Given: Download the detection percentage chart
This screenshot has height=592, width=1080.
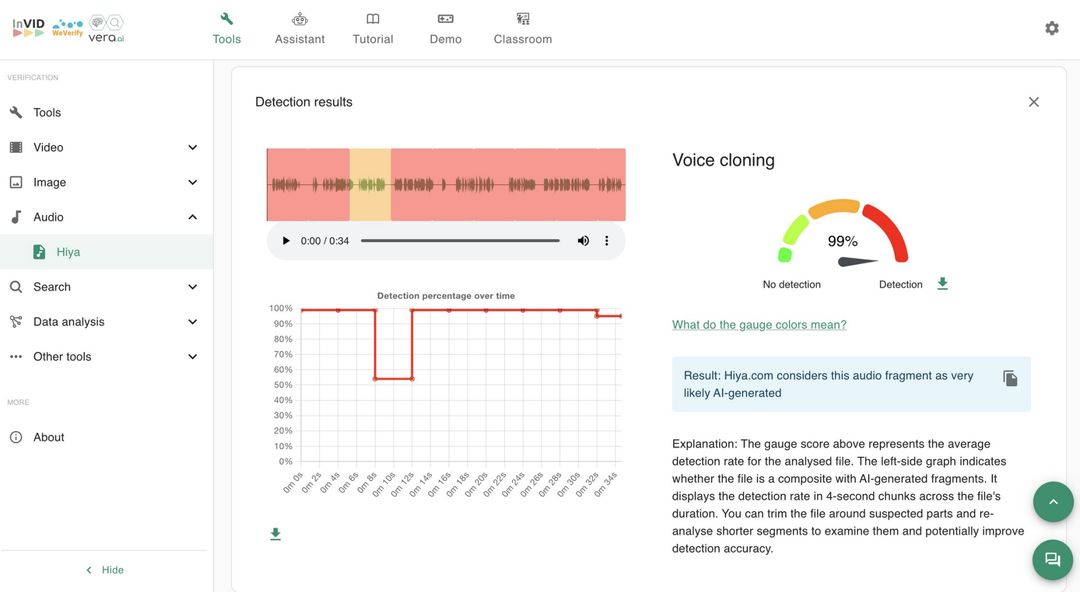Looking at the screenshot, I should click(x=275, y=534).
